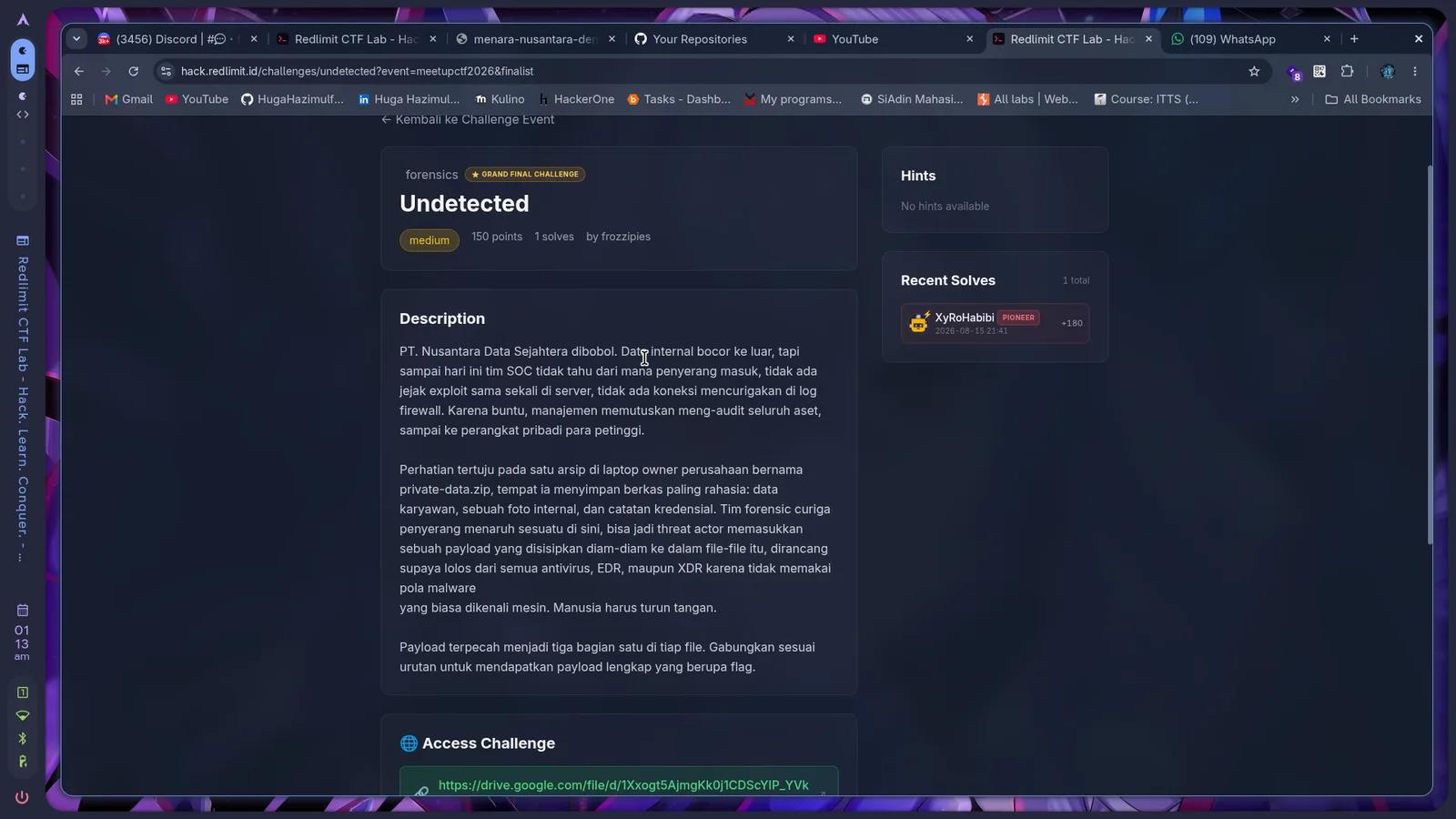
Task: Click the page vertical scrollbar
Action: click(x=1430, y=355)
